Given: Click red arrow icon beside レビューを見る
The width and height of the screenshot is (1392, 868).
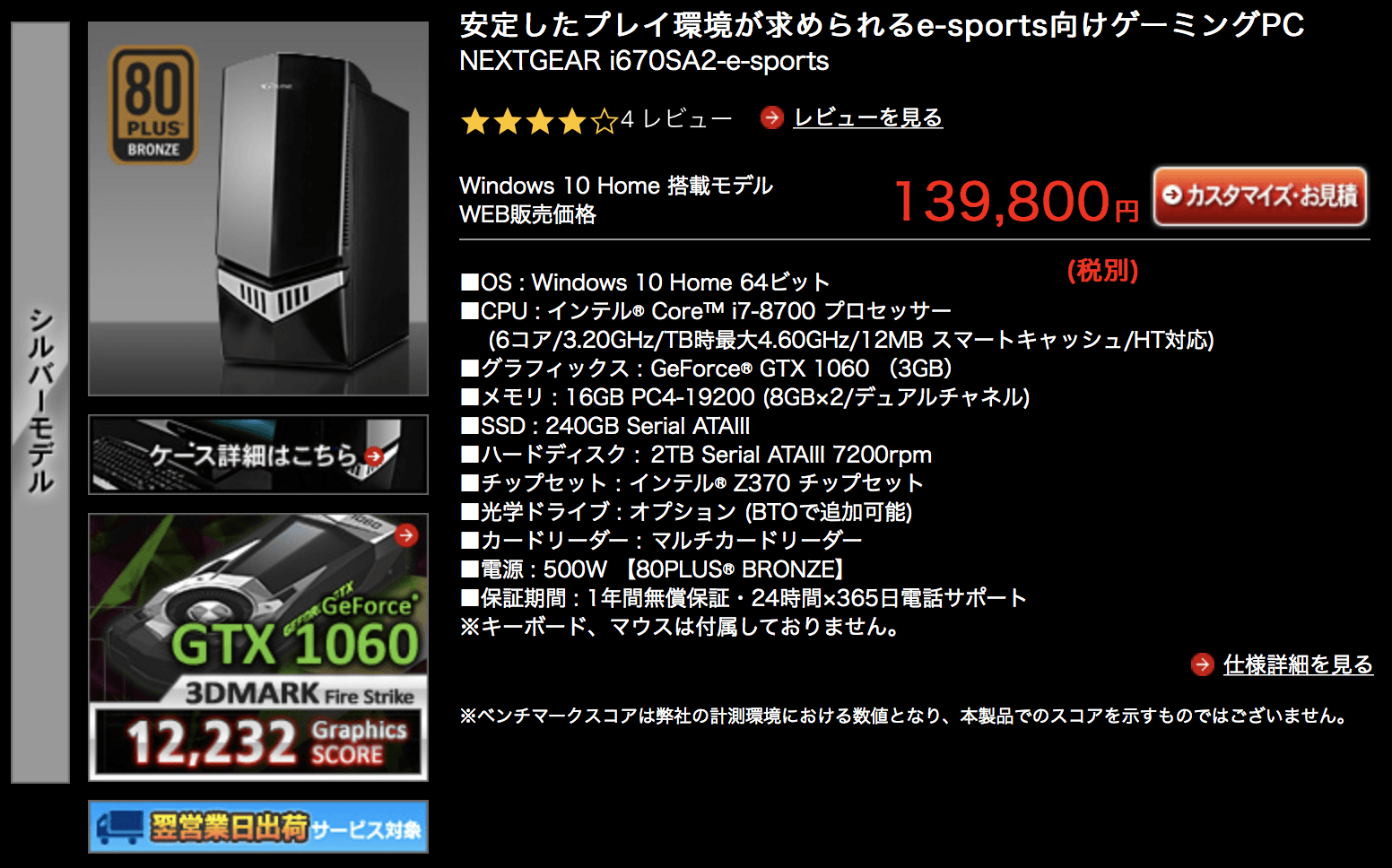Looking at the screenshot, I should click(771, 117).
